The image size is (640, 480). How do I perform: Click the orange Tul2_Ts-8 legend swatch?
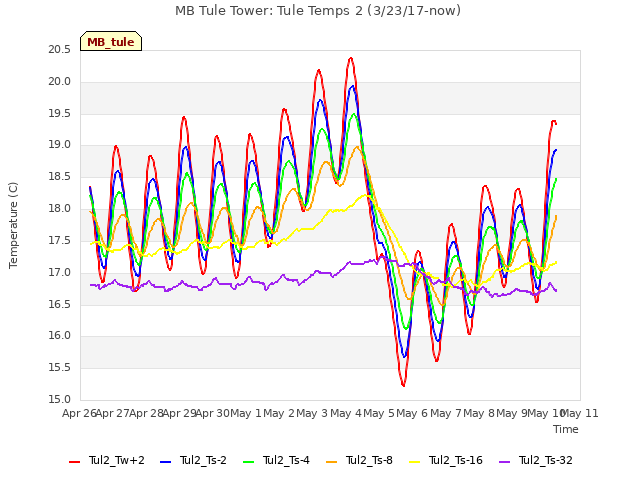tap(331, 462)
